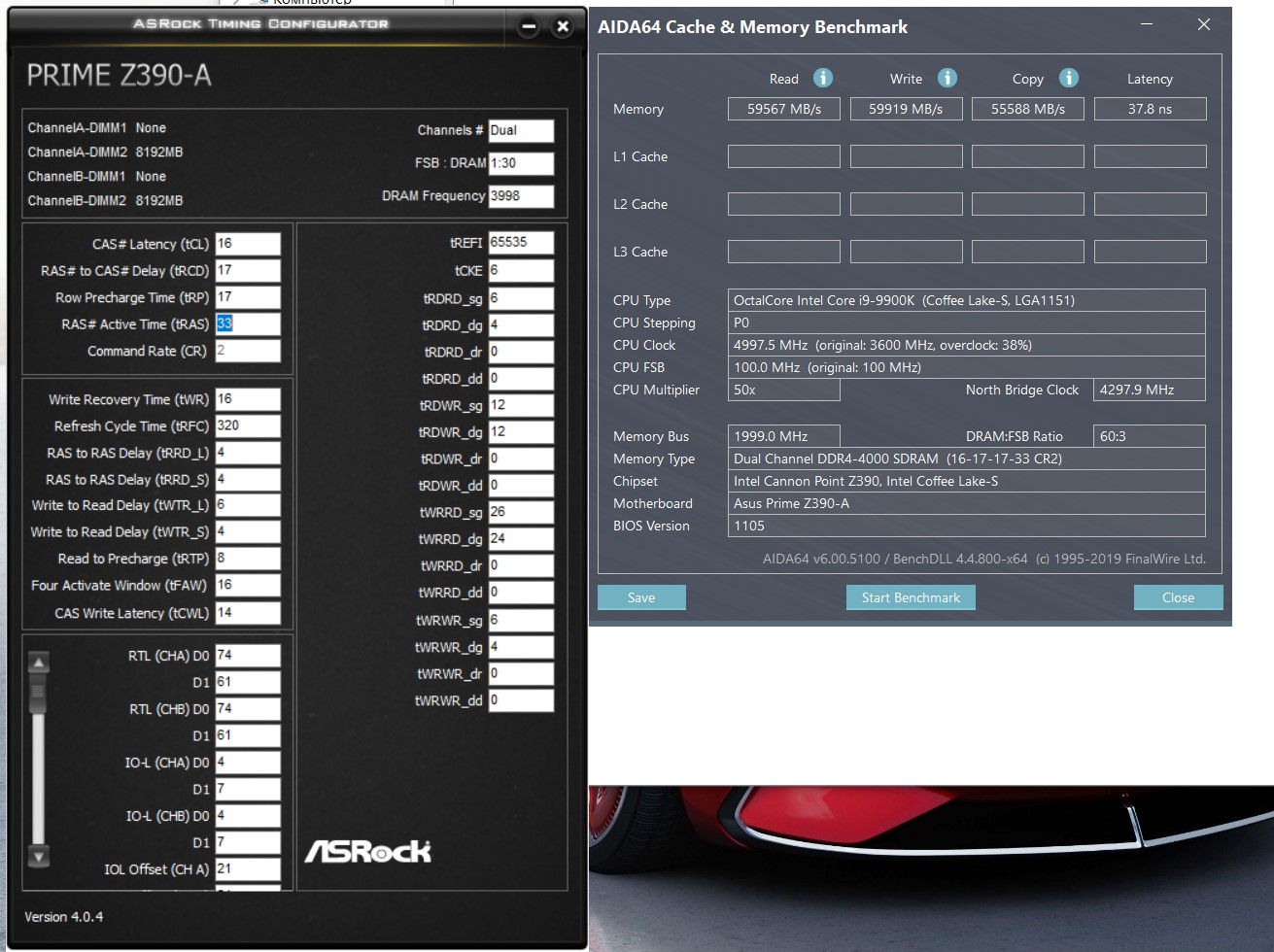The image size is (1274, 952).
Task: Select the tWRRD_dg field
Action: click(x=521, y=539)
